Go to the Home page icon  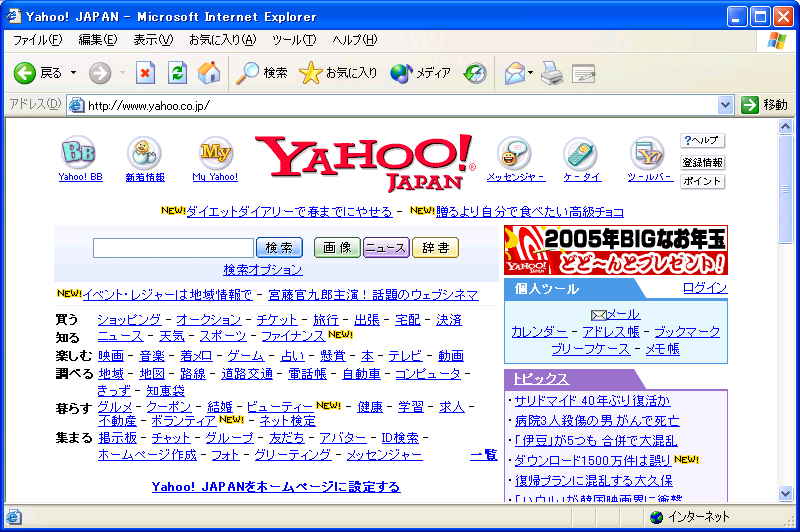click(x=209, y=73)
